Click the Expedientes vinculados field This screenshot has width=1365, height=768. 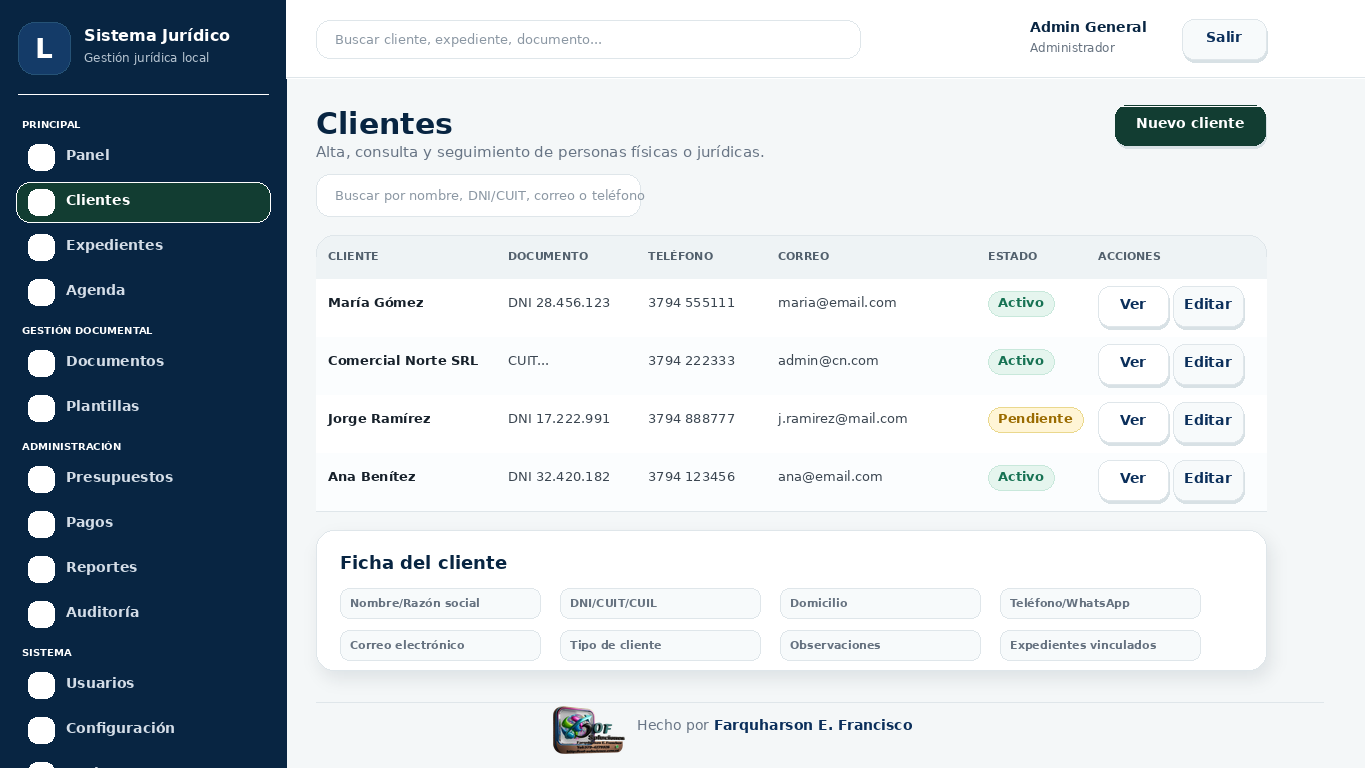[x=1100, y=645]
